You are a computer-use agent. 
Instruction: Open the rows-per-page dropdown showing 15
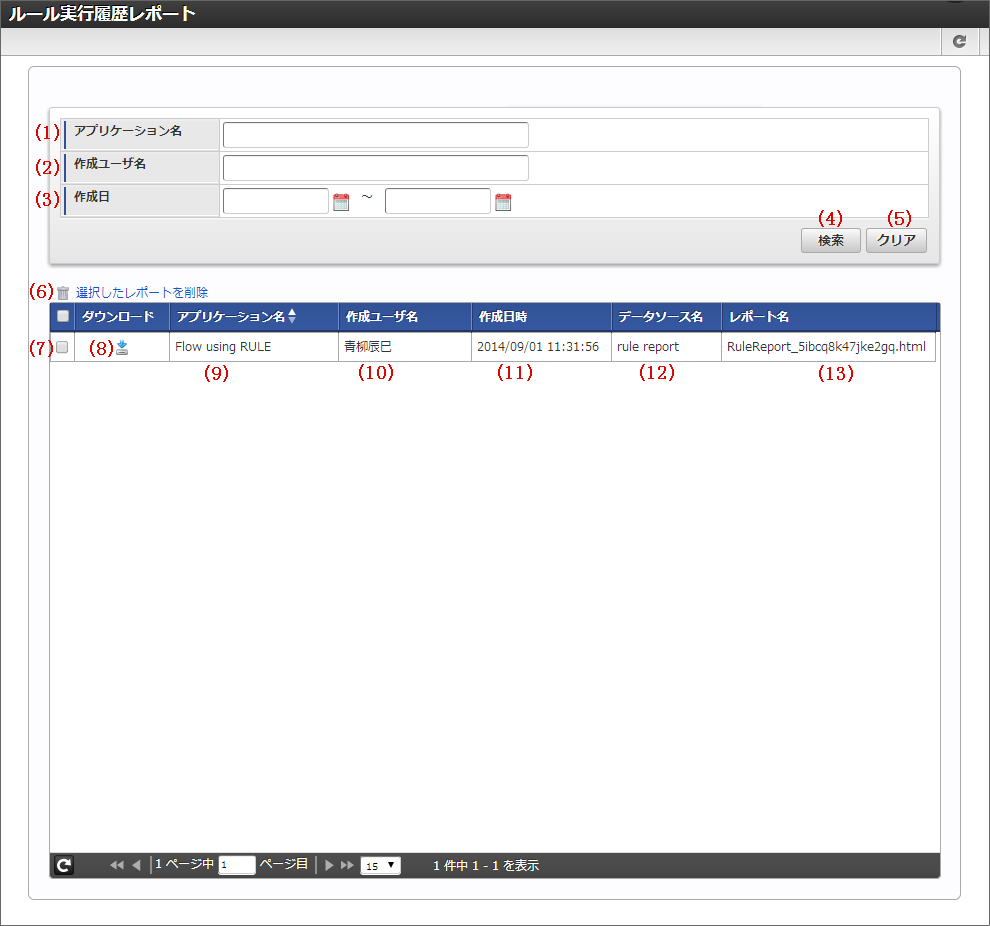coord(380,865)
